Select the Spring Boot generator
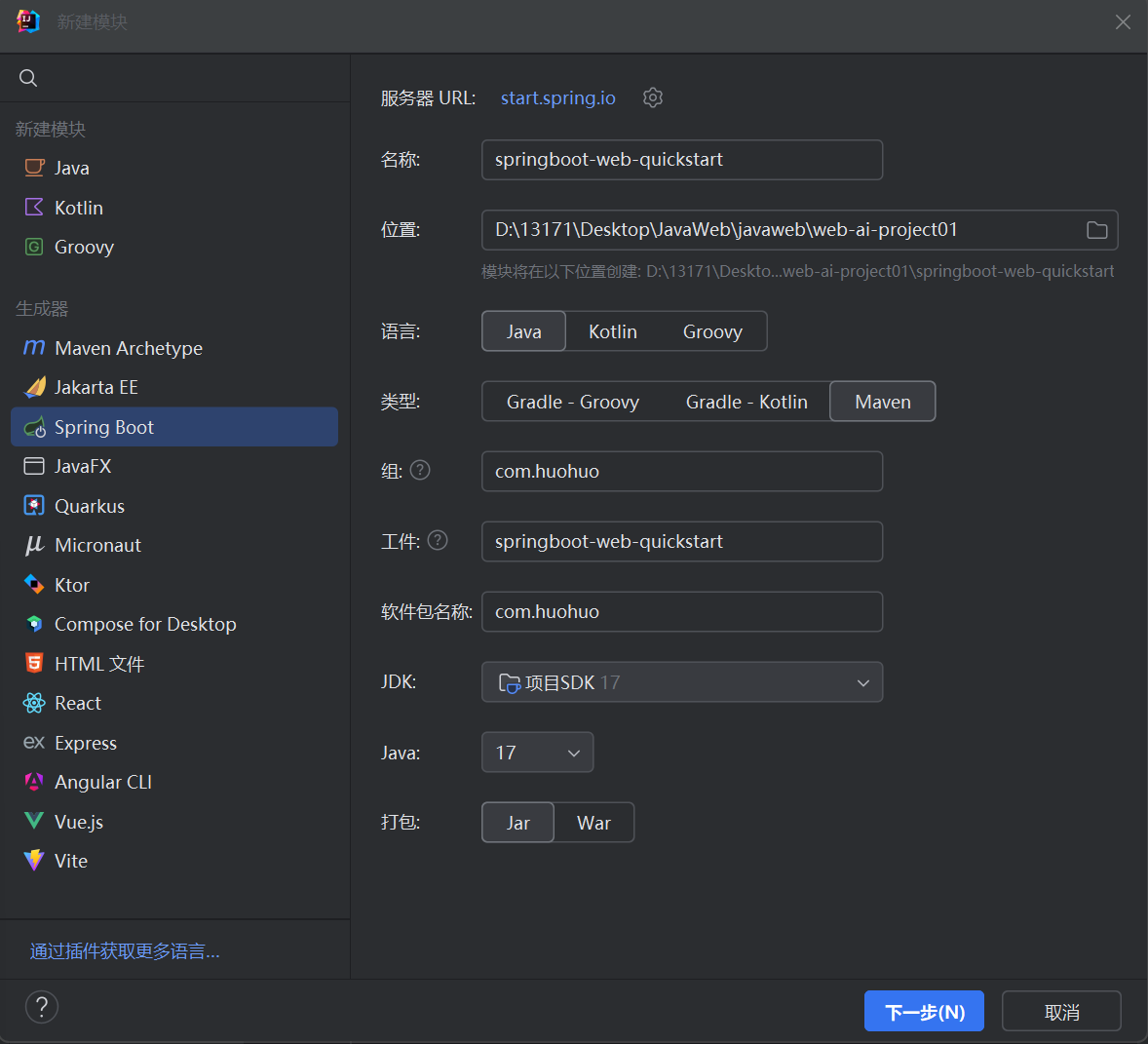 174,427
